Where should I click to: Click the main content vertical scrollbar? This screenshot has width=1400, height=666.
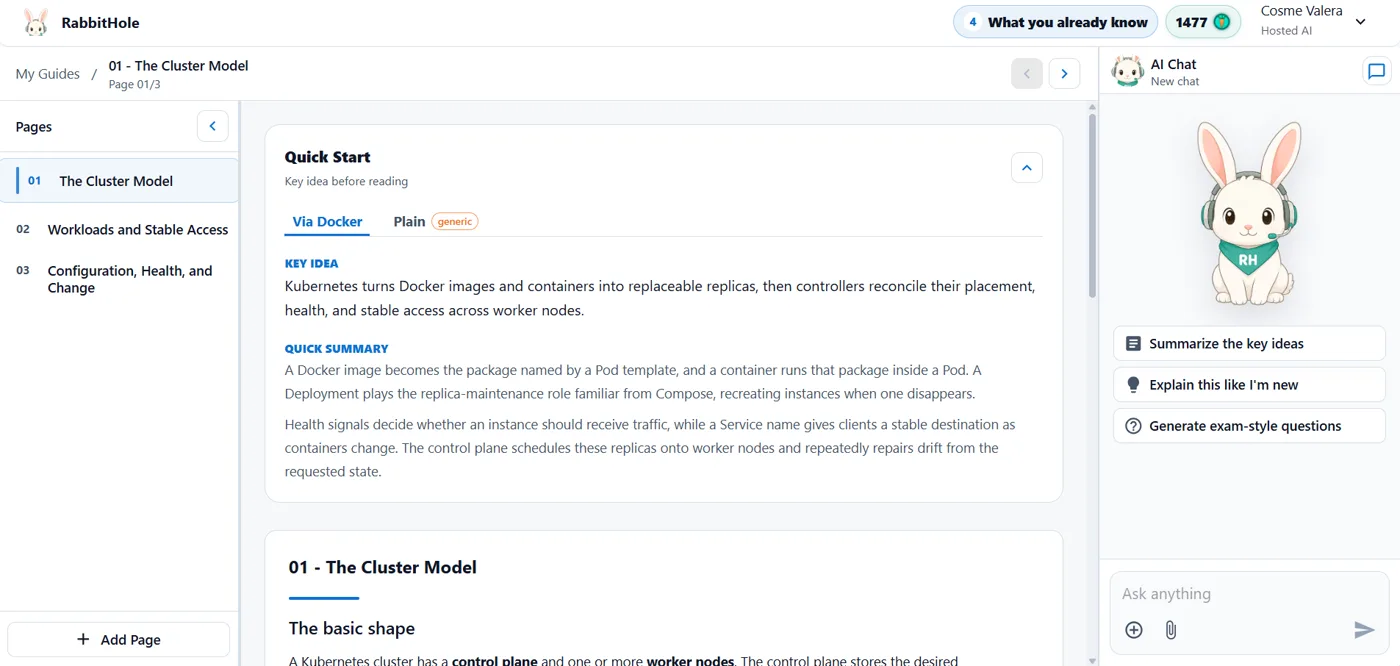click(x=1092, y=205)
